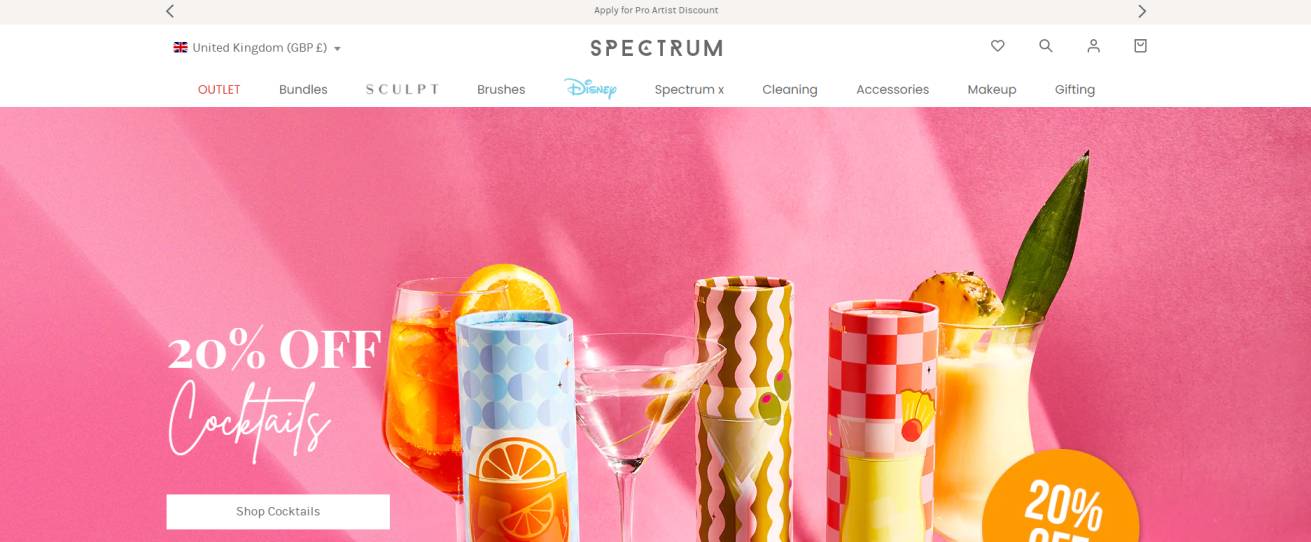Screen dimensions: 1311x542
Task: Go to homepage via Spectrum logo
Action: (656, 47)
